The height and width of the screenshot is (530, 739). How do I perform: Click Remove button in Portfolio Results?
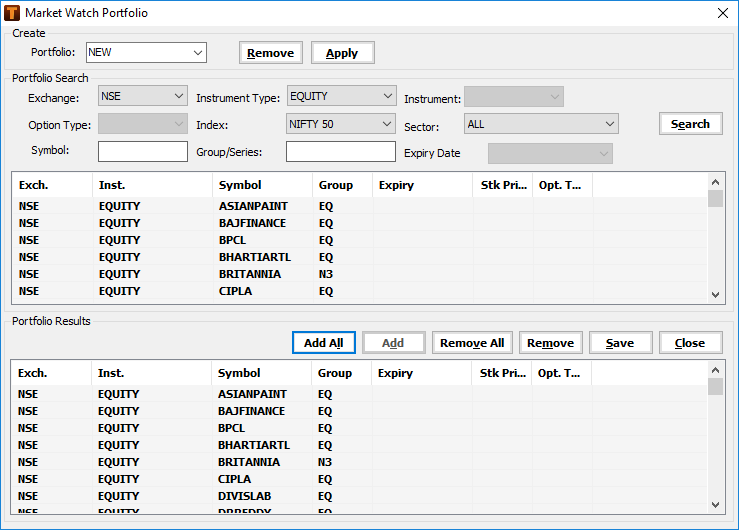click(550, 342)
